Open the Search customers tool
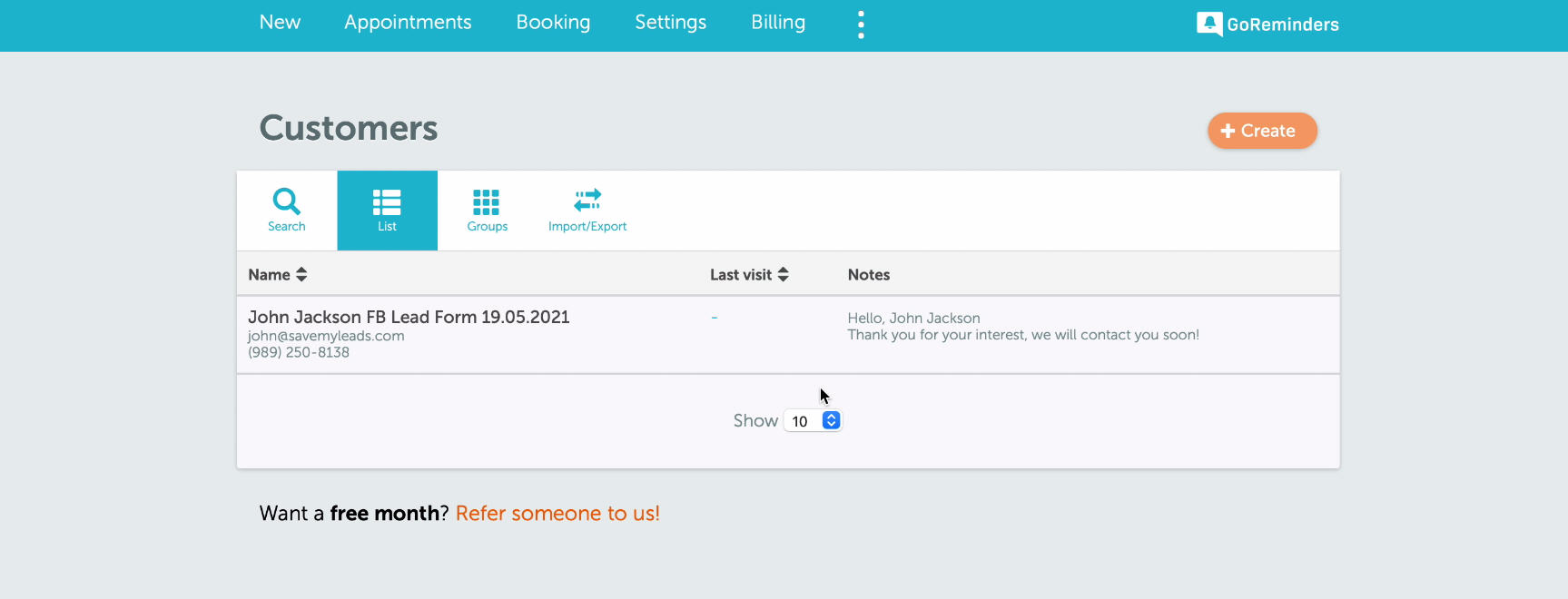The width and height of the screenshot is (1568, 599). pos(287,211)
